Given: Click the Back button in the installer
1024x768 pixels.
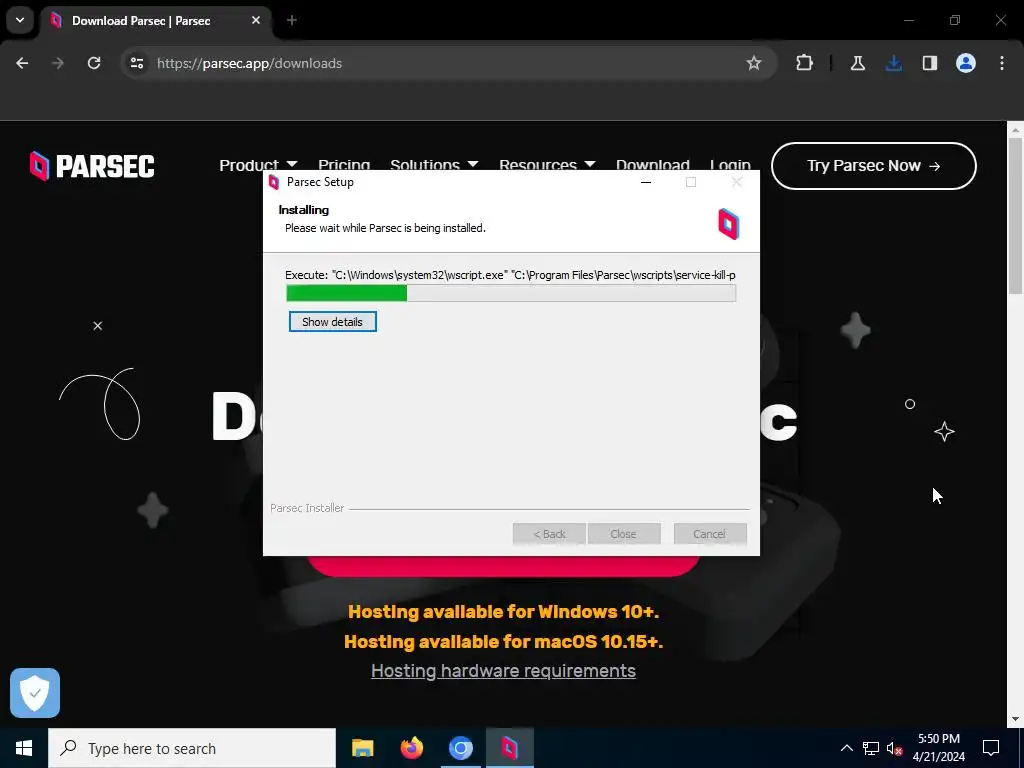Looking at the screenshot, I should 549,534.
